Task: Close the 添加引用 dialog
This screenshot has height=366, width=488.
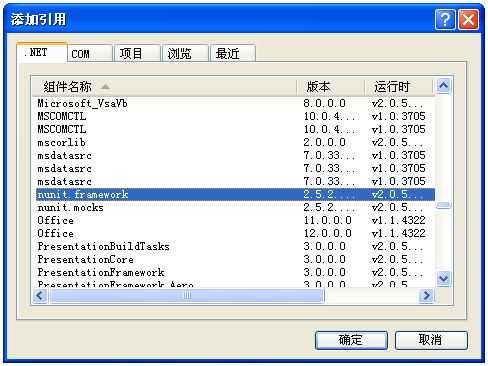Action: (468, 20)
